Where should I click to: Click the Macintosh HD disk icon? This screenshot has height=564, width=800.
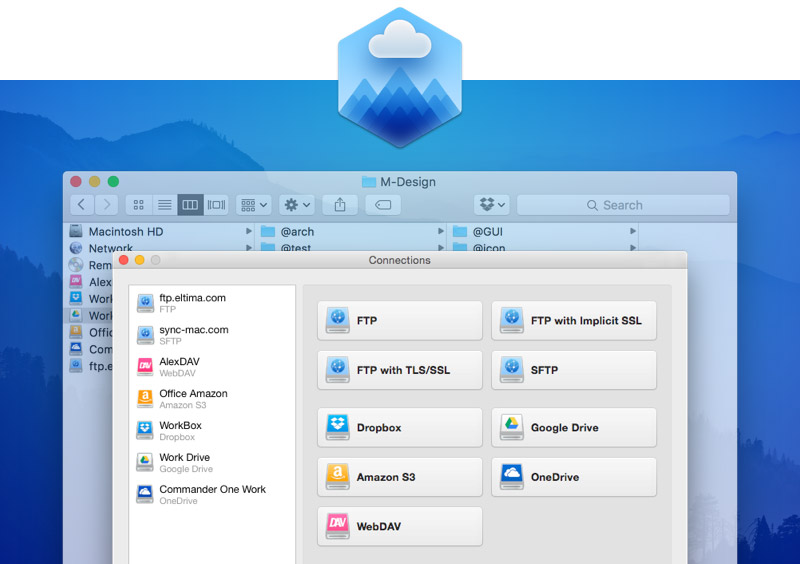tap(76, 231)
